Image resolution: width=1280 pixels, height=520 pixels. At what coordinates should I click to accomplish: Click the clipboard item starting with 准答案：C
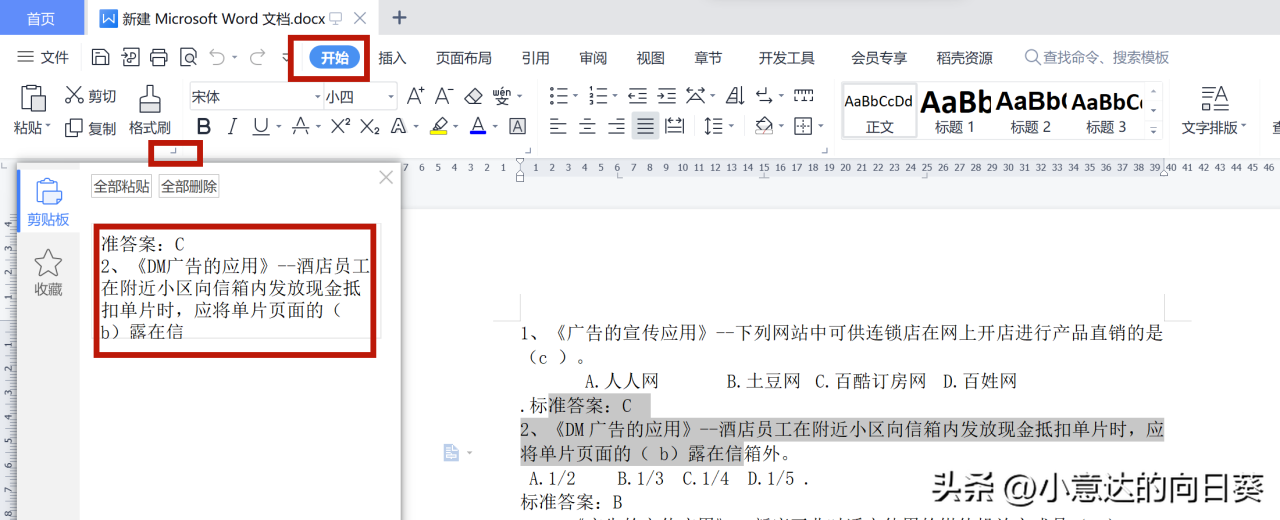(235, 288)
